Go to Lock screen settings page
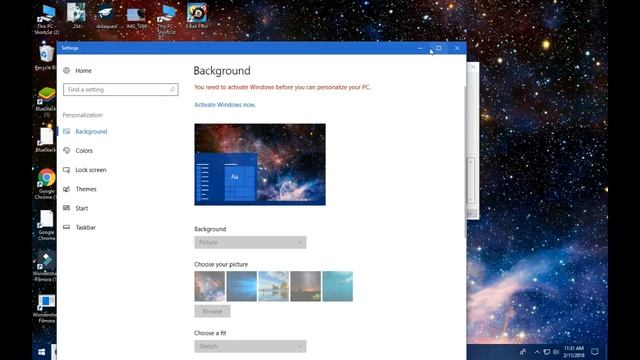This screenshot has width=640, height=360. (91, 170)
